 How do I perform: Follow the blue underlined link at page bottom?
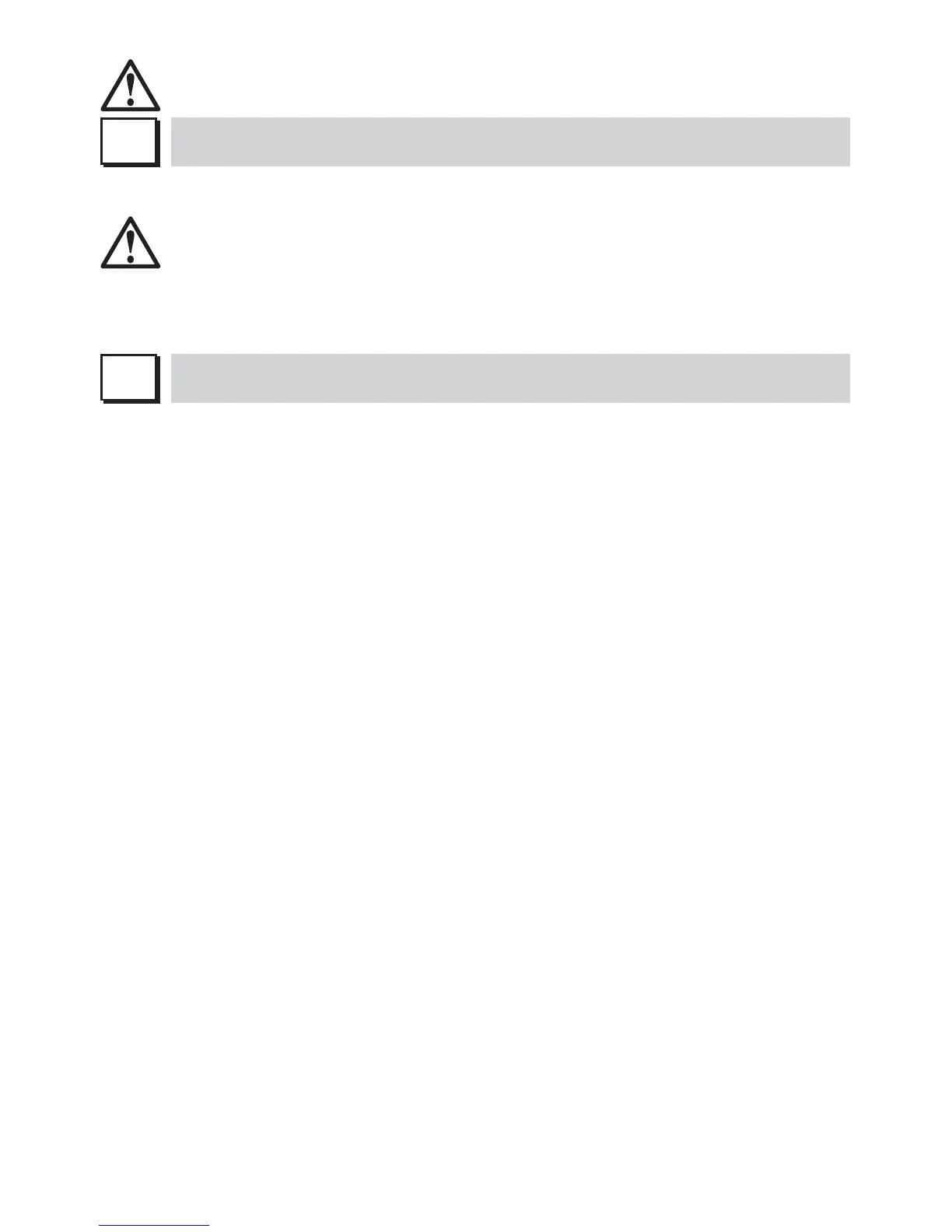click(x=154, y=1226)
